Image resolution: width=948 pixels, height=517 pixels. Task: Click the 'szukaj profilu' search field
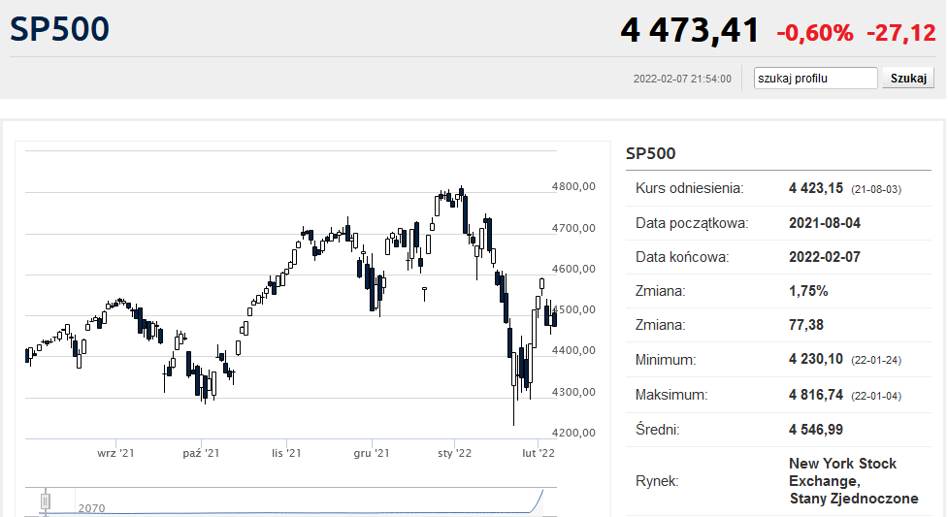(x=815, y=78)
